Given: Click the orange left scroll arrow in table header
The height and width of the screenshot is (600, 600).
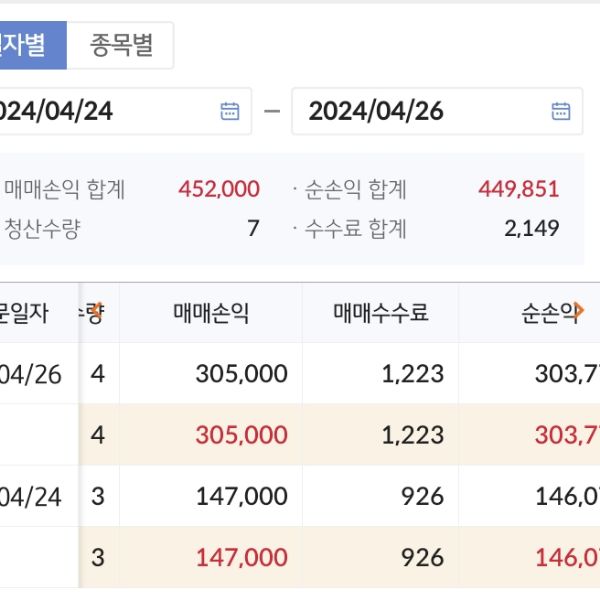Looking at the screenshot, I should coord(96,311).
